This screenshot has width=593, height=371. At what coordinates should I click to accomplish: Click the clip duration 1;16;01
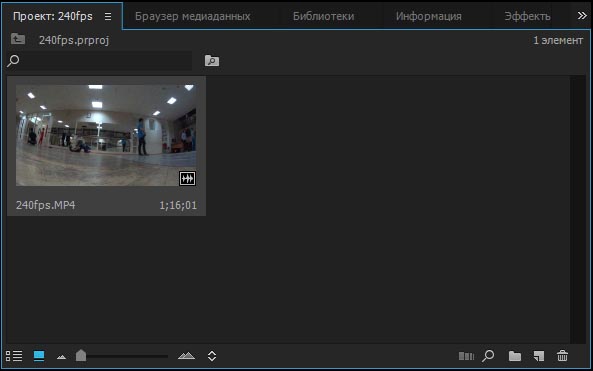(x=178, y=205)
